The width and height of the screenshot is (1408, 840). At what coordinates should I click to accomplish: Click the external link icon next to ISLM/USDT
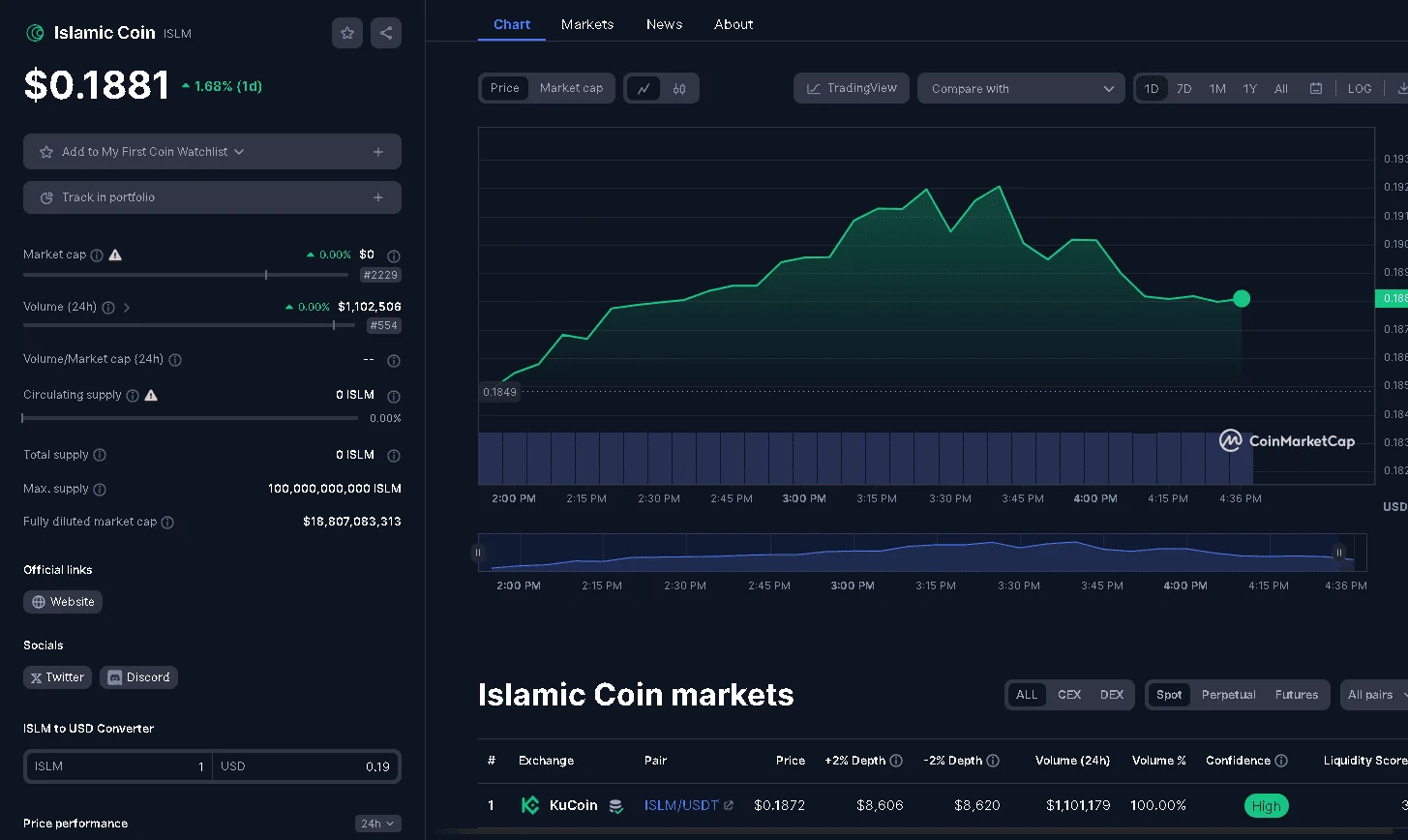[x=729, y=805]
